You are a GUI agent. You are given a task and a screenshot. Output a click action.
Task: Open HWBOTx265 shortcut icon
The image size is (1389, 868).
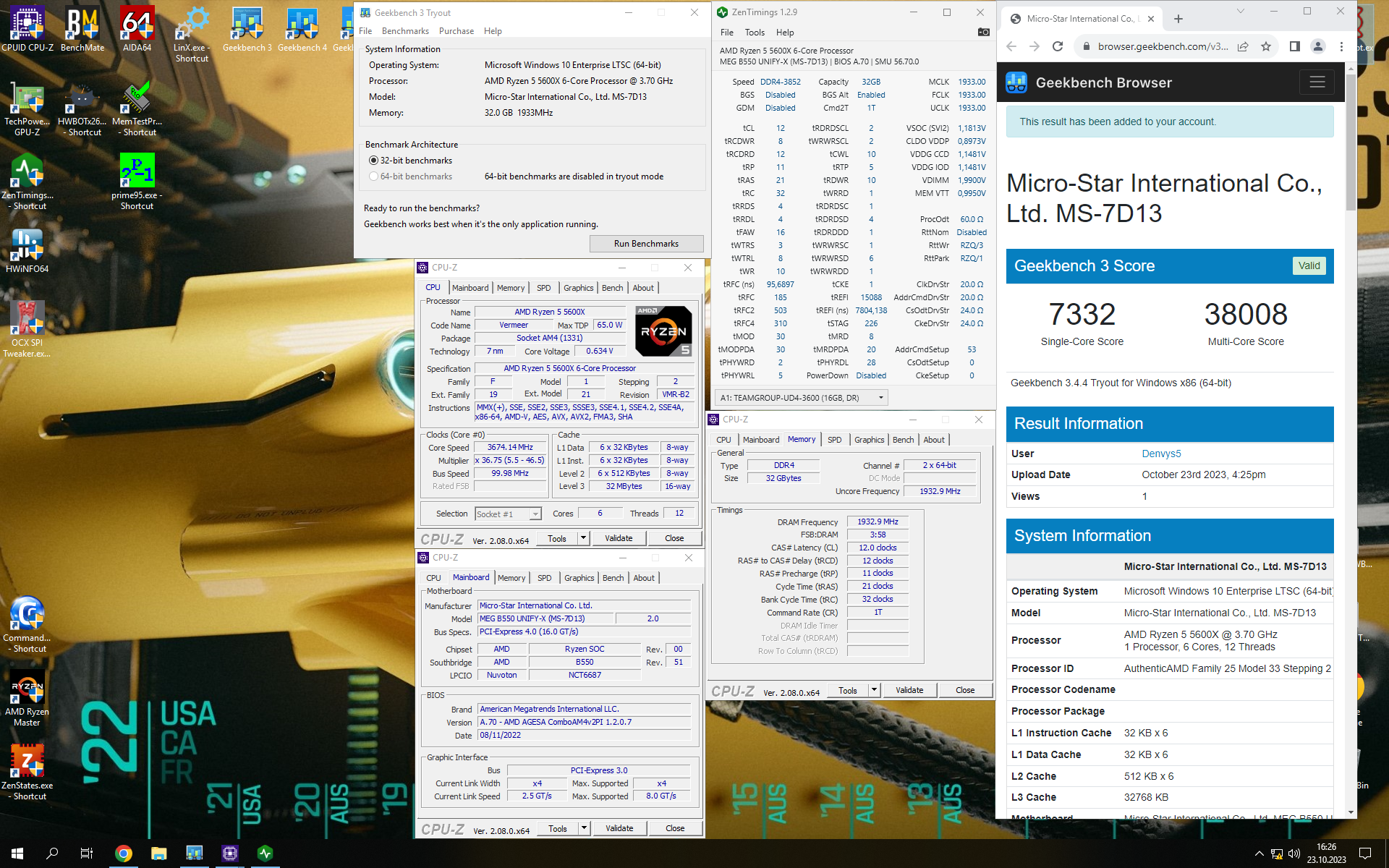pos(82,109)
